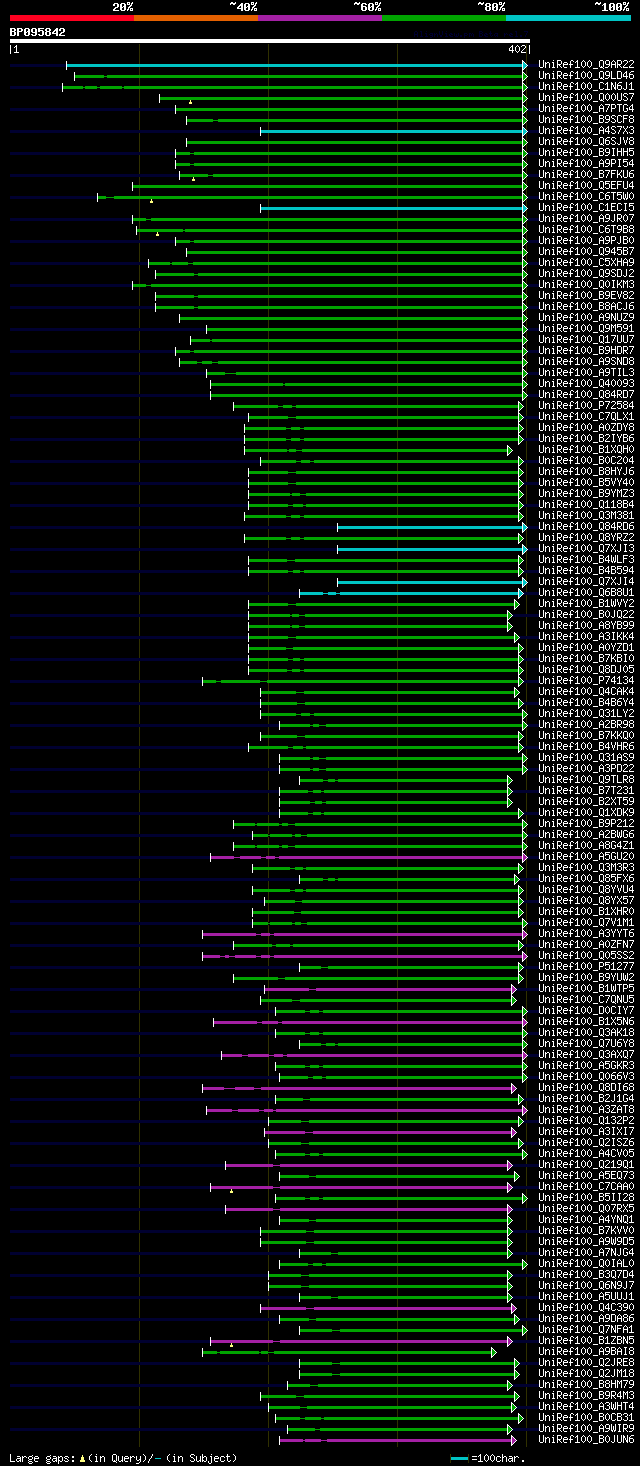The height and width of the screenshot is (1466, 640).
Task: Select the UniRef100_Q84RD6 label
Action: pyautogui.click(x=586, y=526)
